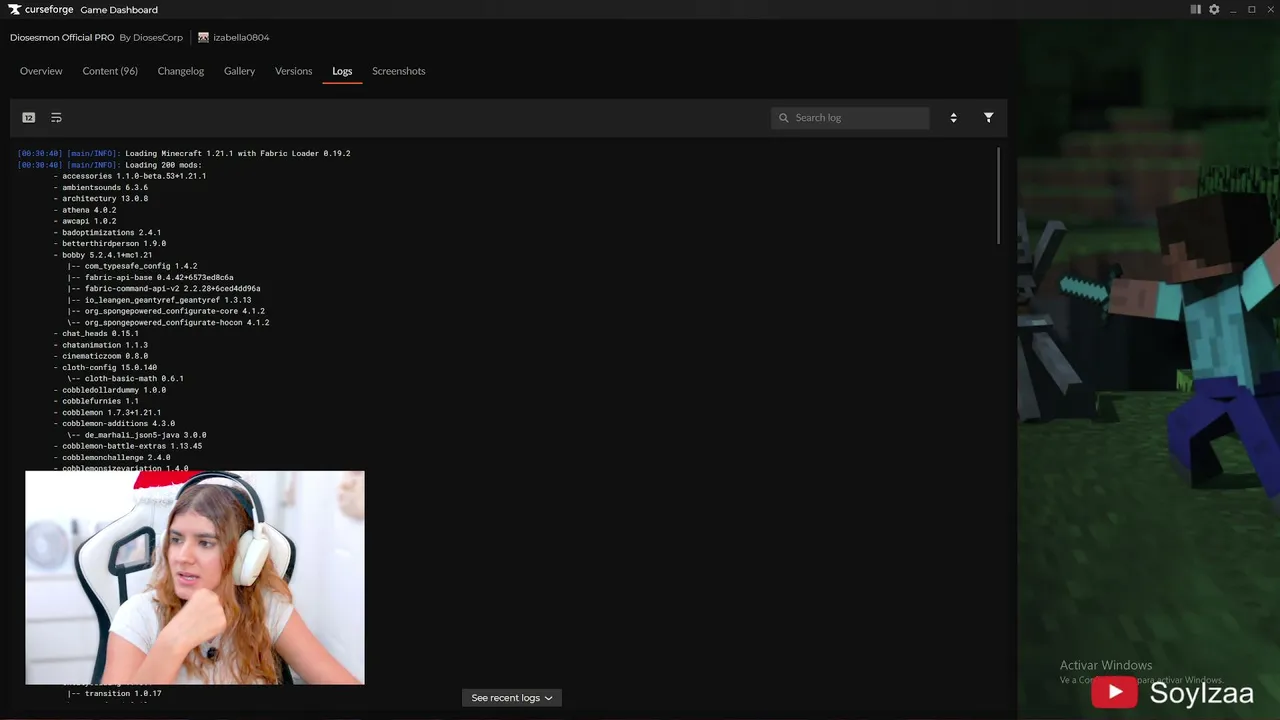
Task: Expand the See recent logs dropdown
Action: click(512, 698)
